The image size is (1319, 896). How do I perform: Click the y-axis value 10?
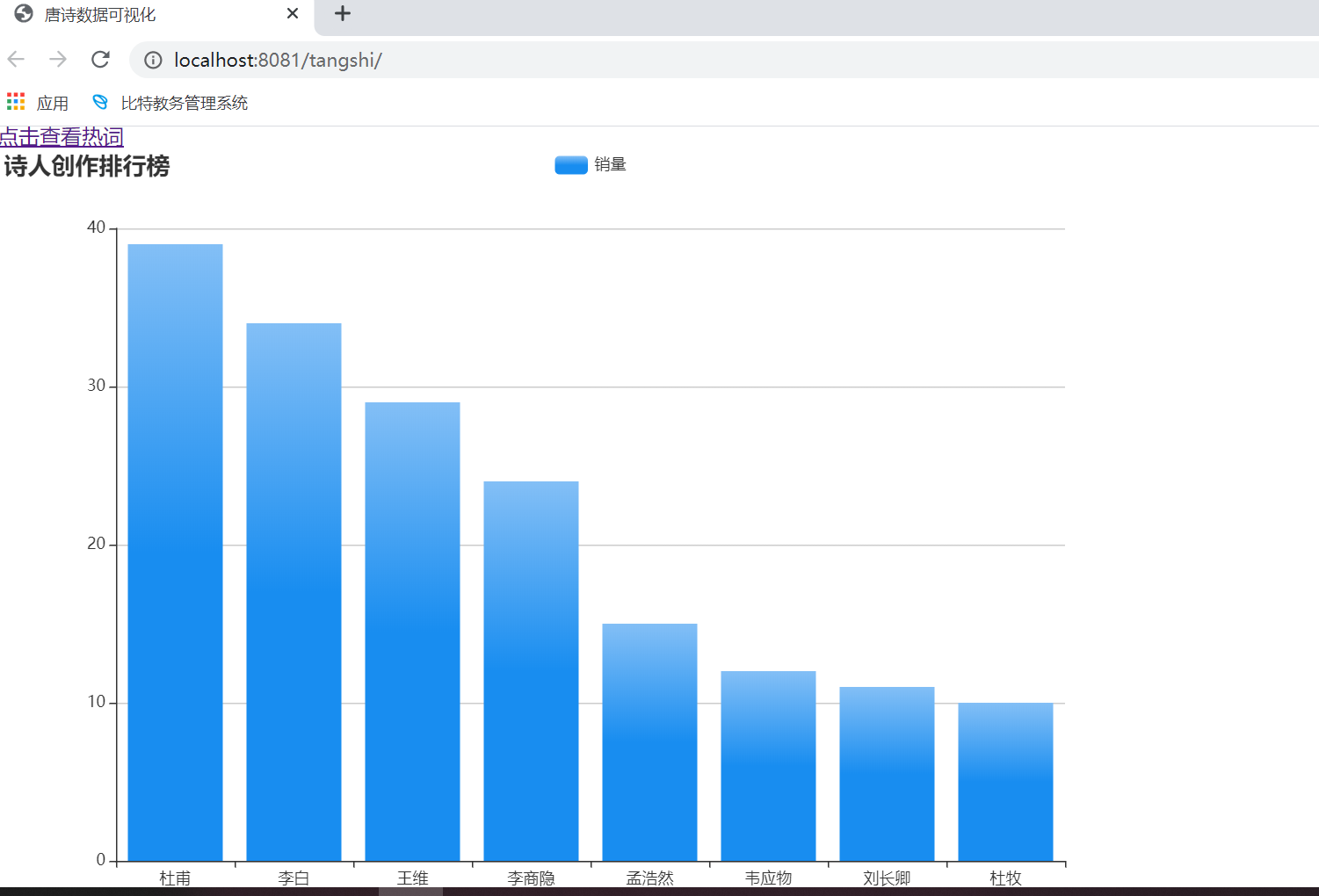(x=96, y=702)
